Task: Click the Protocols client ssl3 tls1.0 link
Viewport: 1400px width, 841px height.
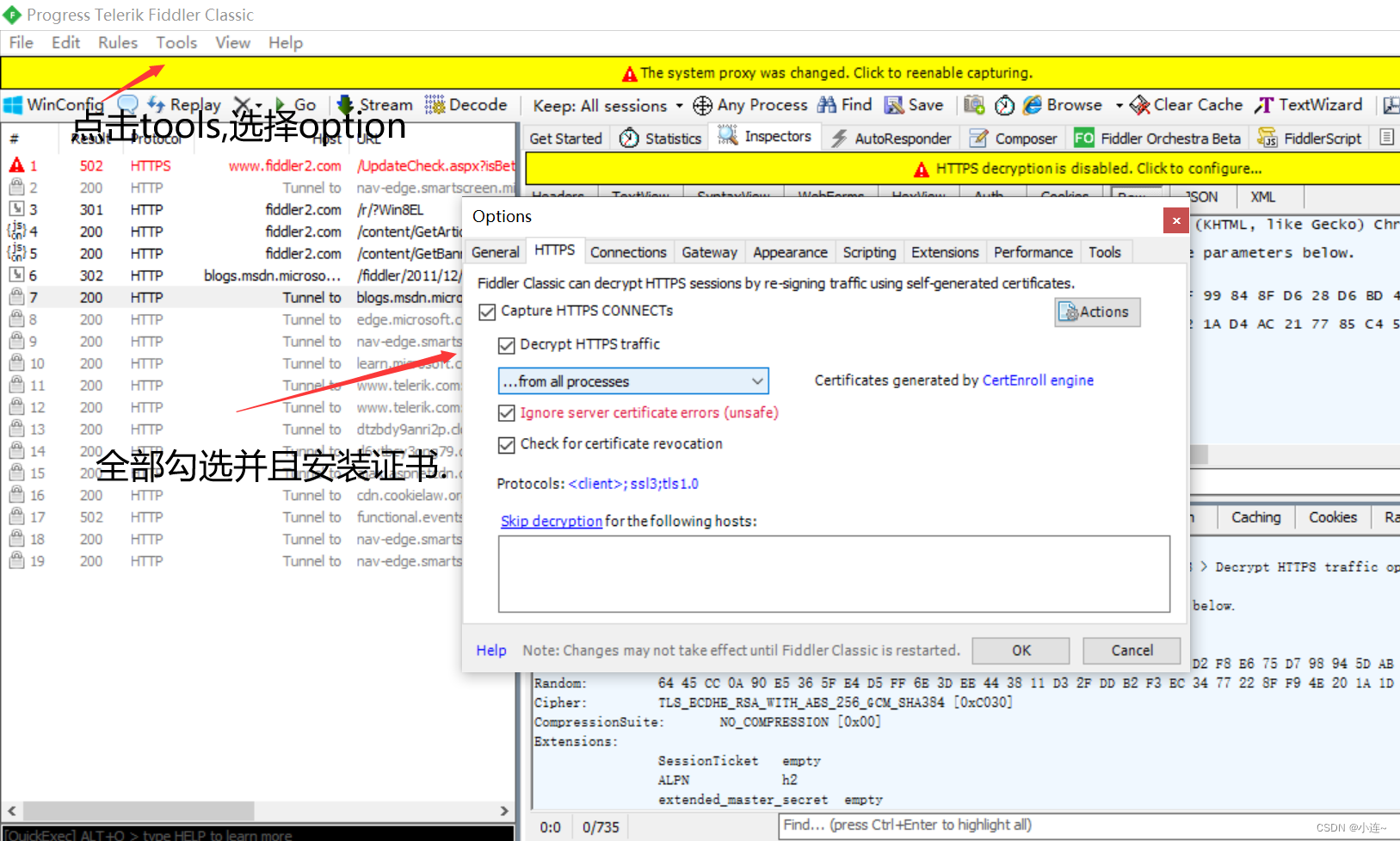Action: [633, 484]
